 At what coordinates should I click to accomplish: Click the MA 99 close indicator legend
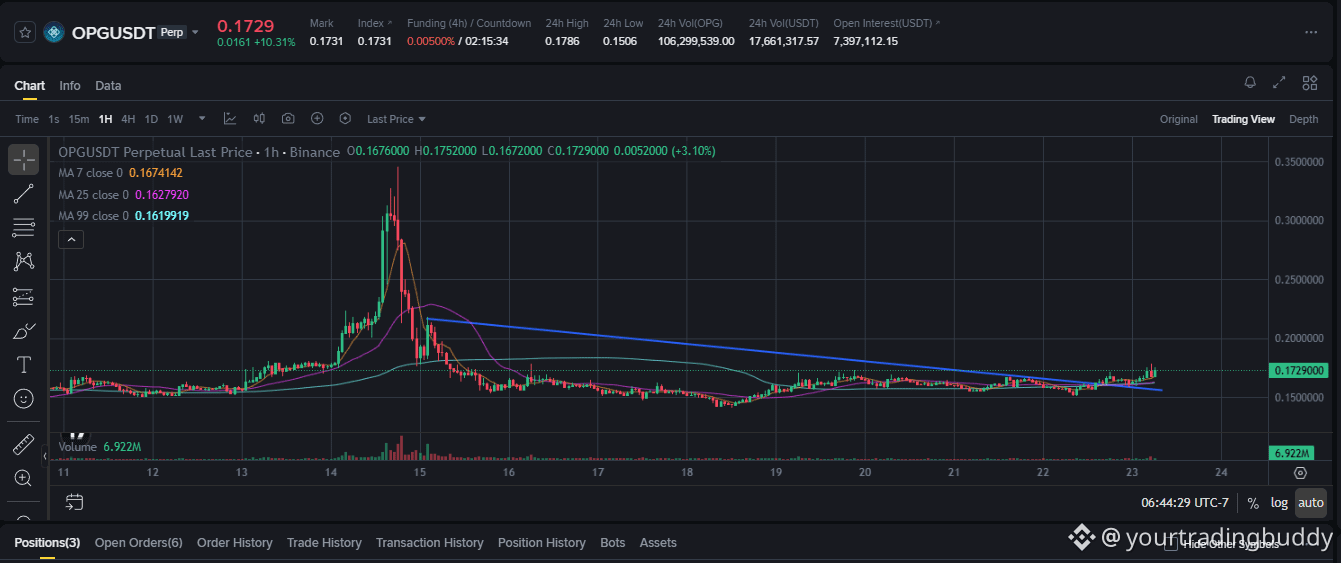point(124,216)
